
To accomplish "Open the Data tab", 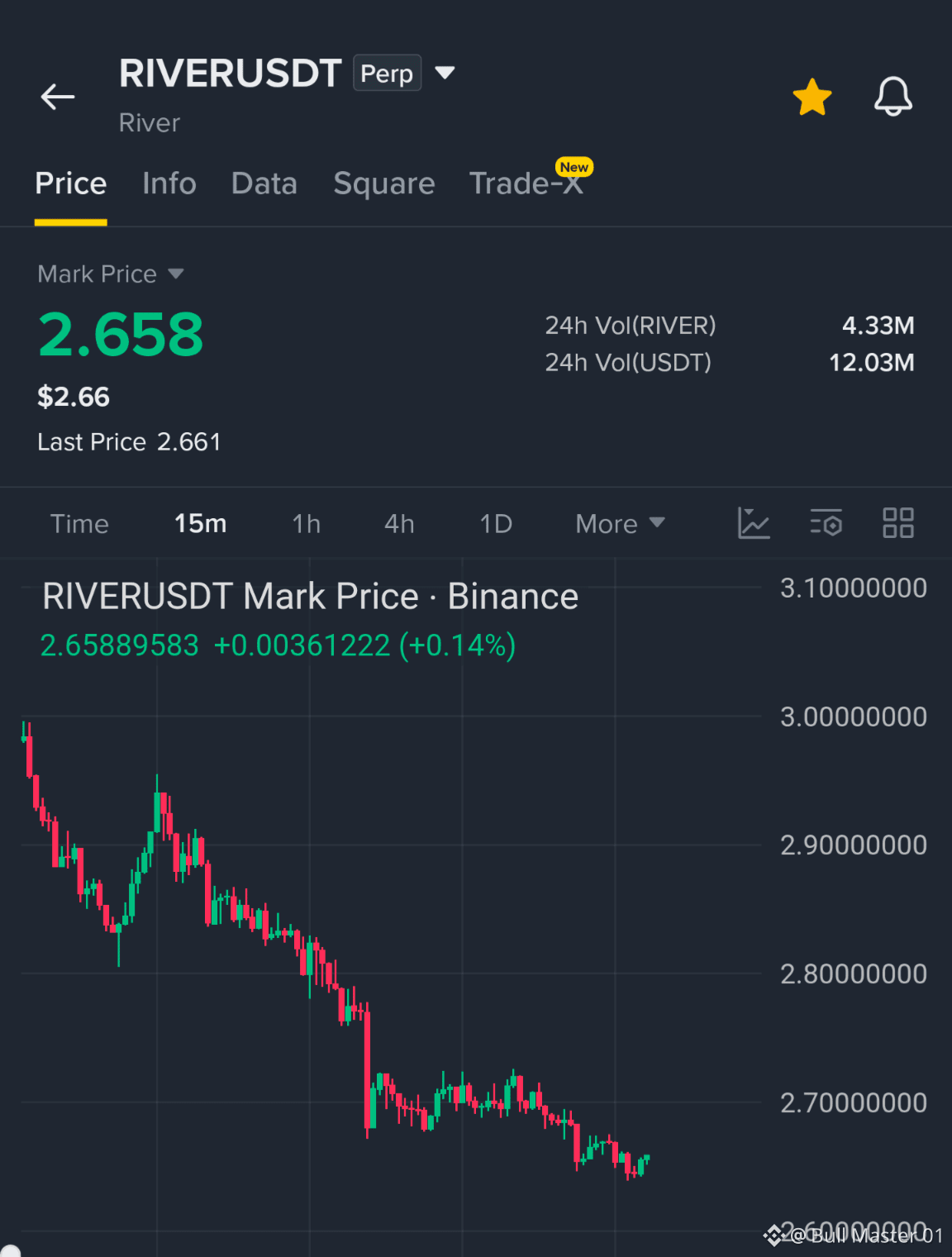I will [x=264, y=183].
